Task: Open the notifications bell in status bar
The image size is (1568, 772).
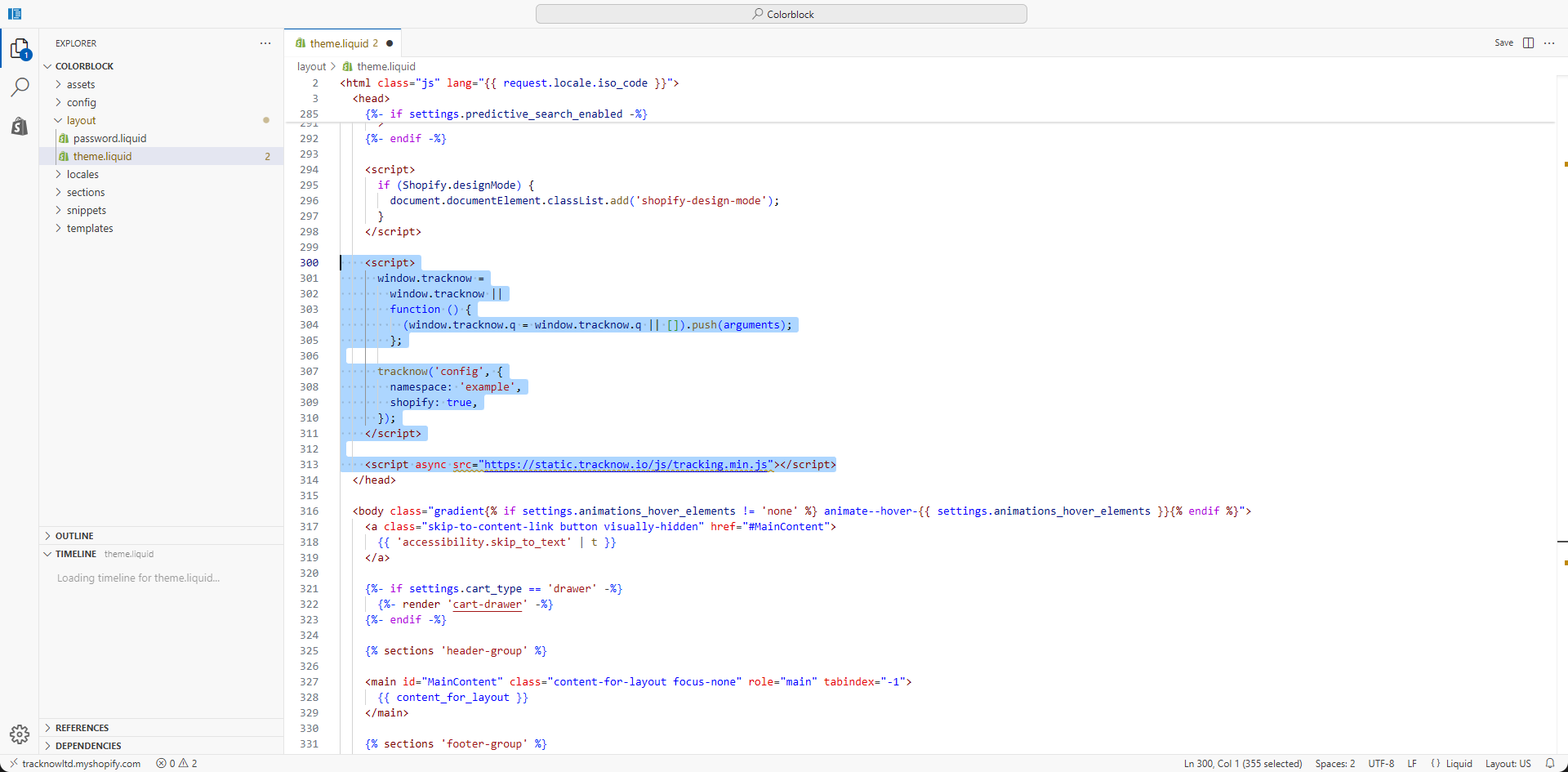Action: pos(1549,763)
